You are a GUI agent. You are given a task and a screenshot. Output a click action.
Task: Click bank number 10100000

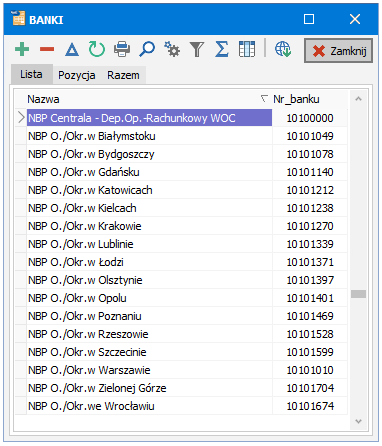click(x=310, y=118)
